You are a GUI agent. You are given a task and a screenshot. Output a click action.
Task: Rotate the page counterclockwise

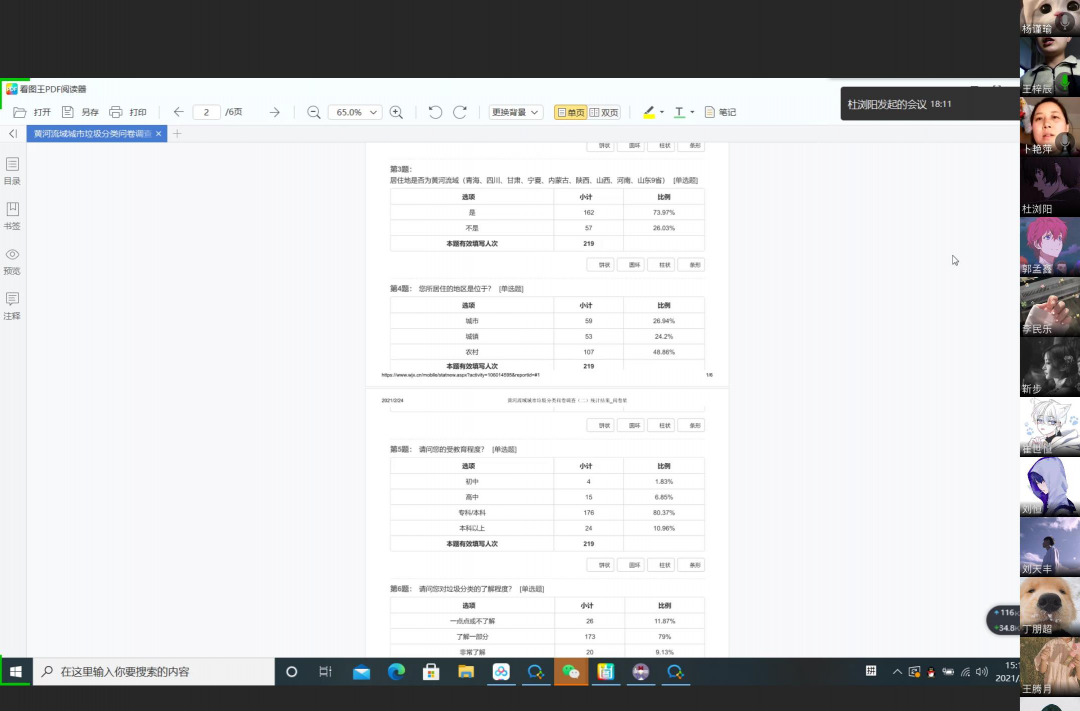coord(435,113)
